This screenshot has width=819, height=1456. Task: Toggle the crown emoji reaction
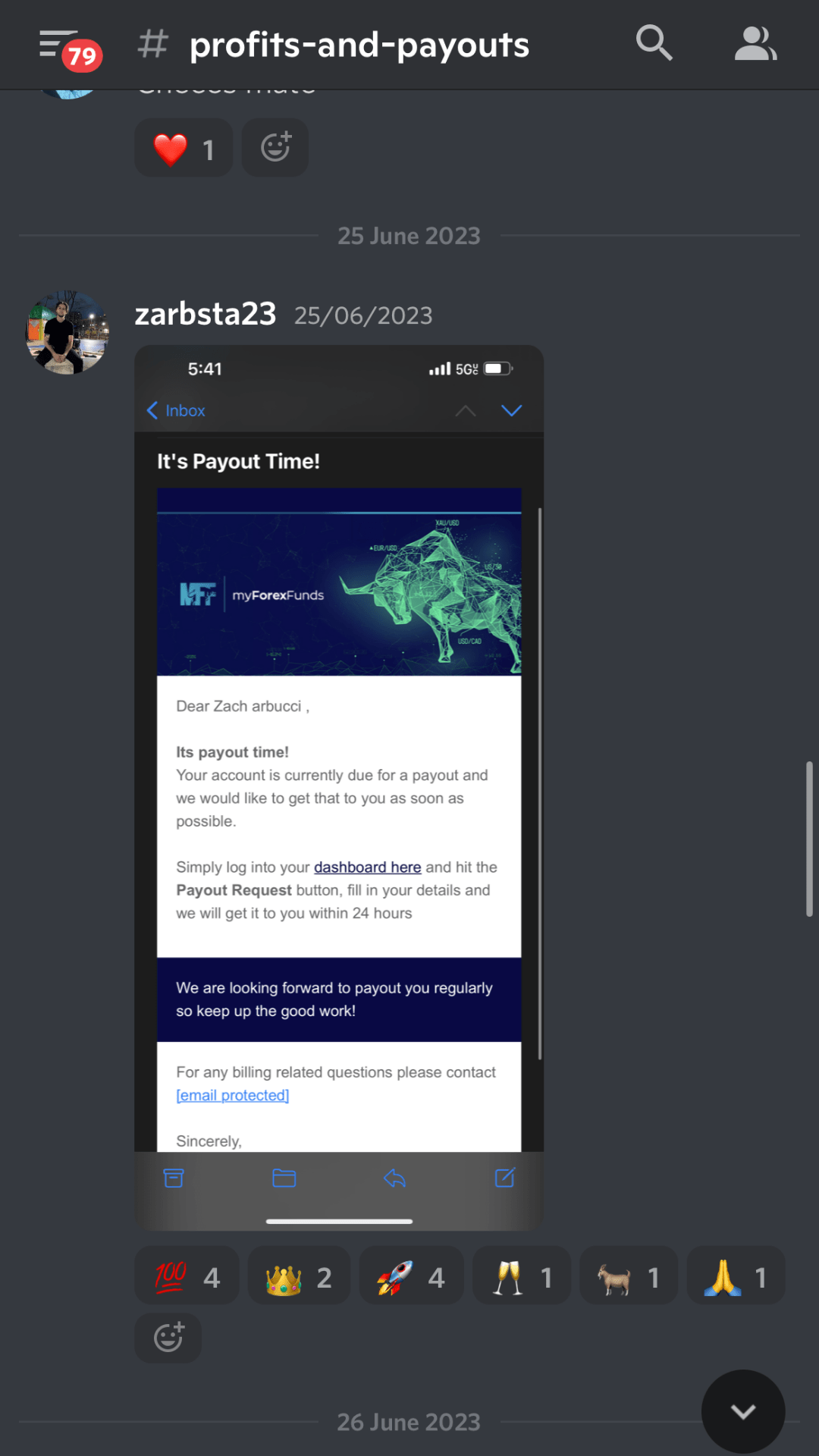(299, 1276)
